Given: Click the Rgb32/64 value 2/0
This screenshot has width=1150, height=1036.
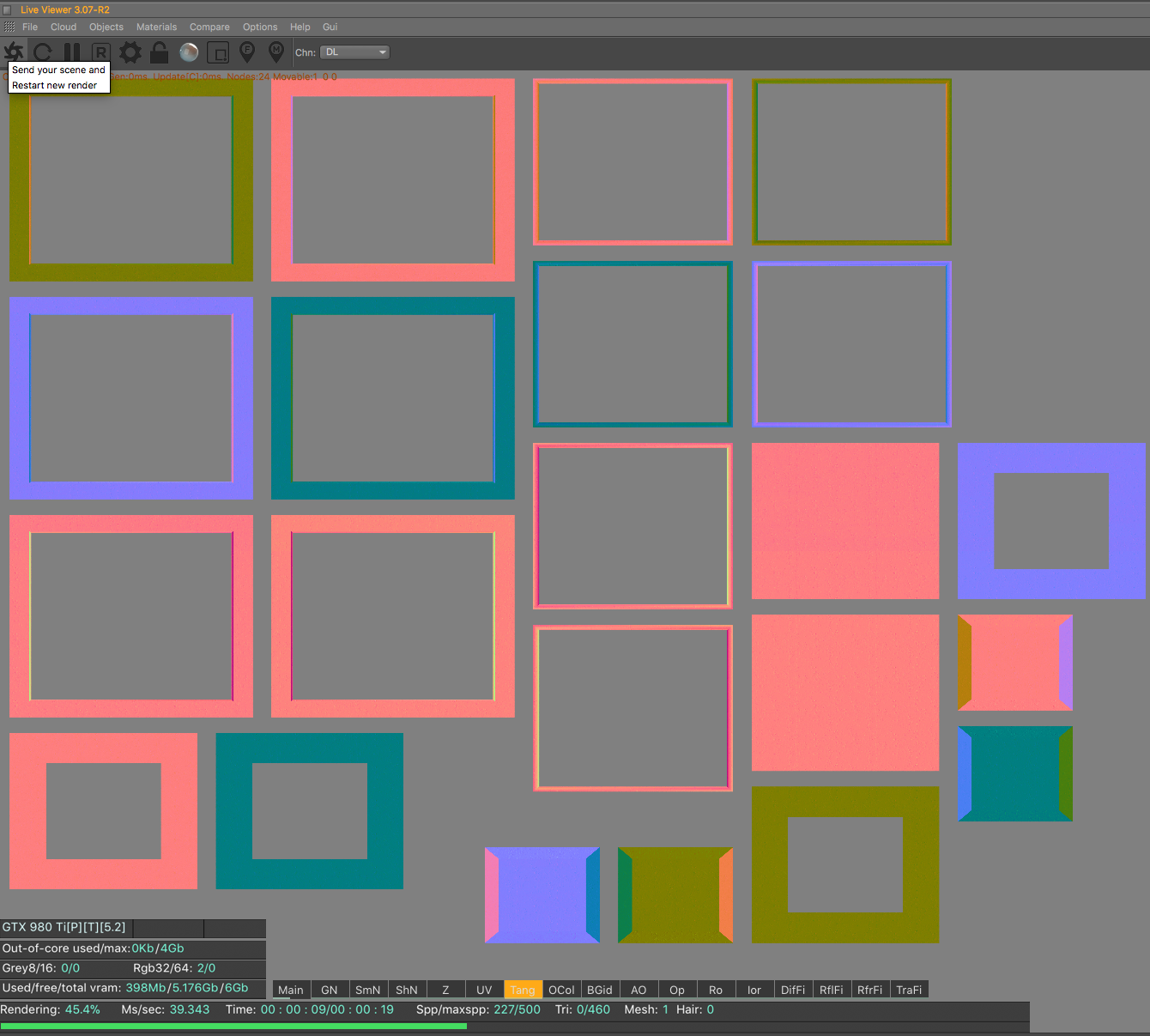Looking at the screenshot, I should [206, 968].
